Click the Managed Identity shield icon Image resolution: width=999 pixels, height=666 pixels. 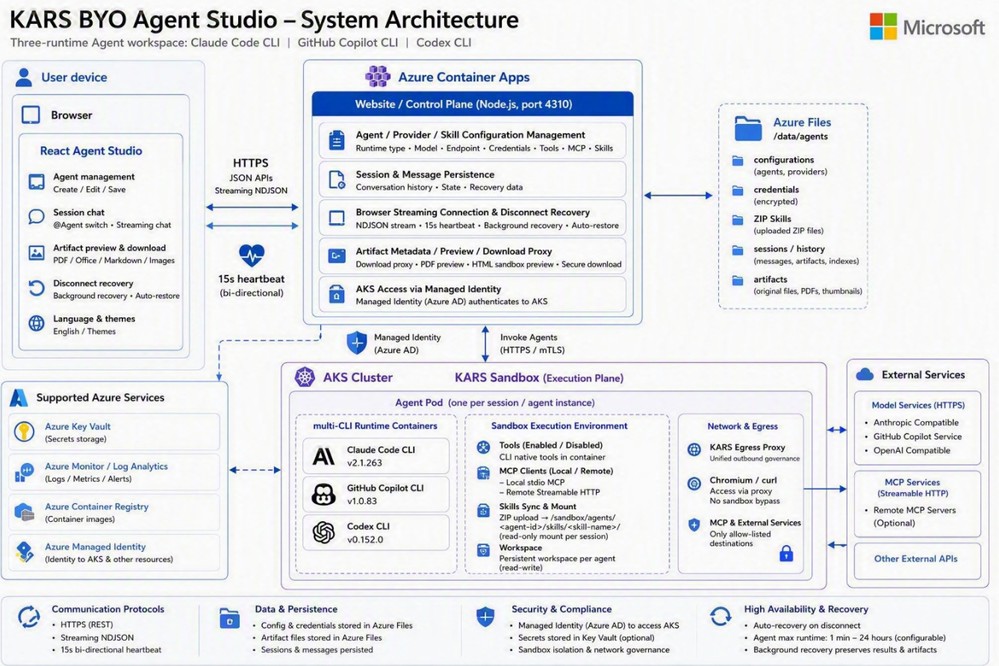(x=357, y=343)
